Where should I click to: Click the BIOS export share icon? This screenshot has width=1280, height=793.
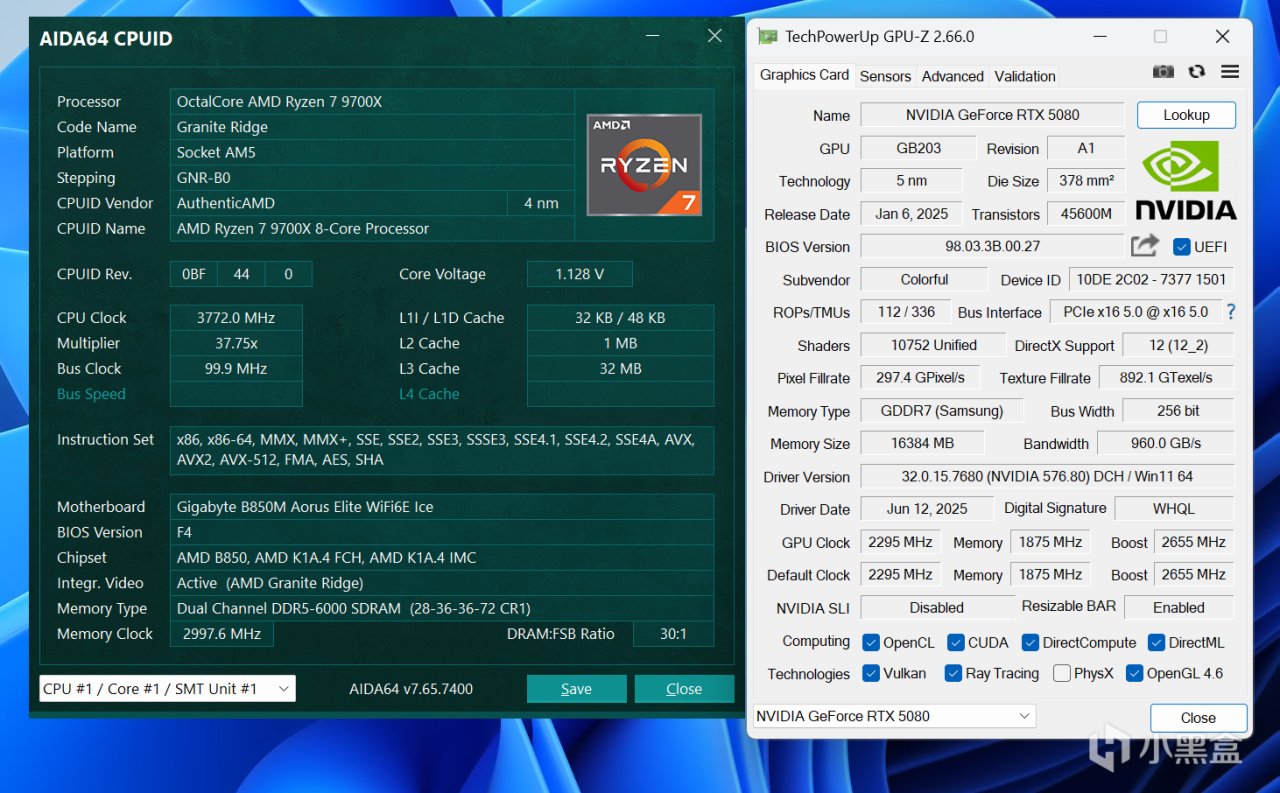(1145, 246)
